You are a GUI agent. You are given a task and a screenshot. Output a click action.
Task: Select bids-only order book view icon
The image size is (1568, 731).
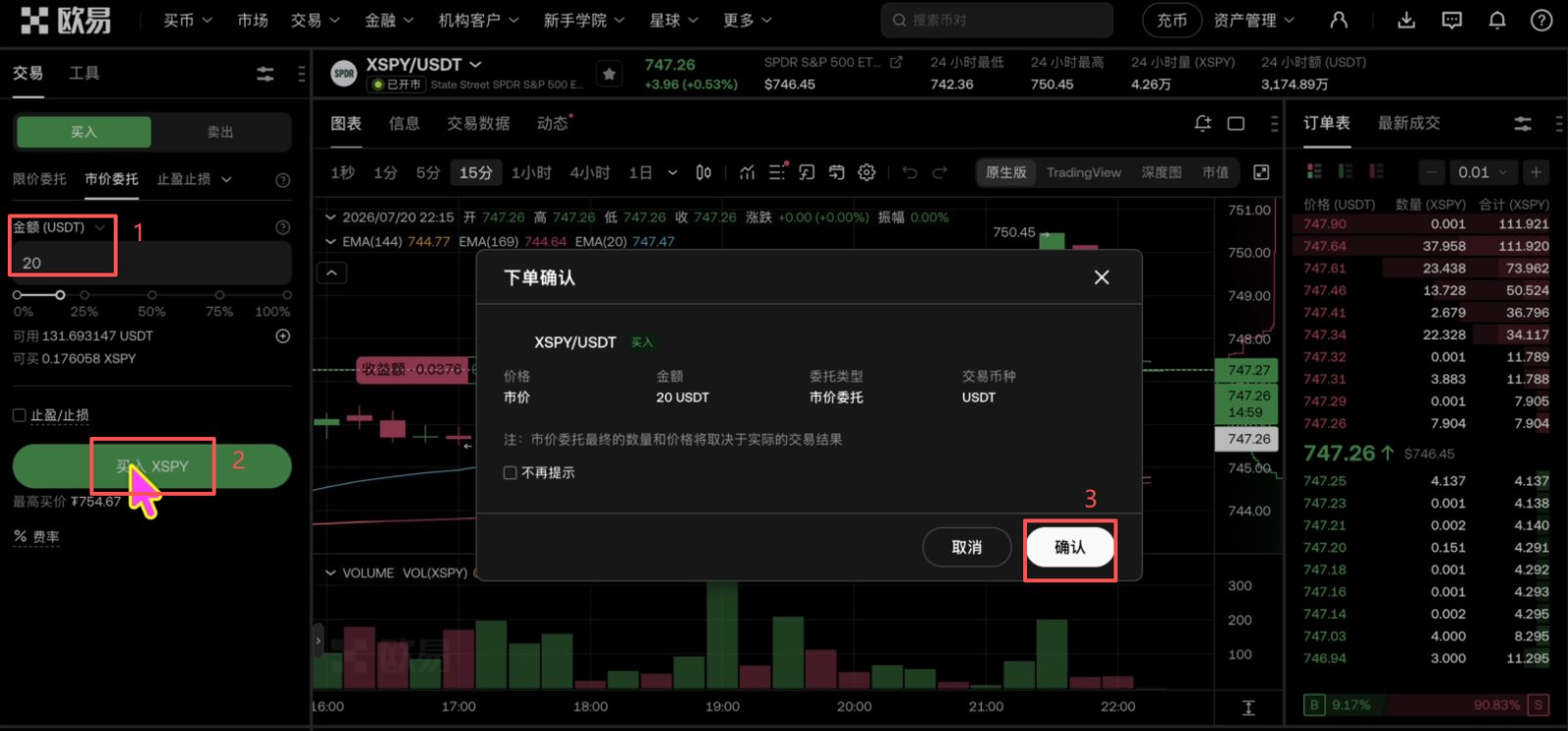1346,171
